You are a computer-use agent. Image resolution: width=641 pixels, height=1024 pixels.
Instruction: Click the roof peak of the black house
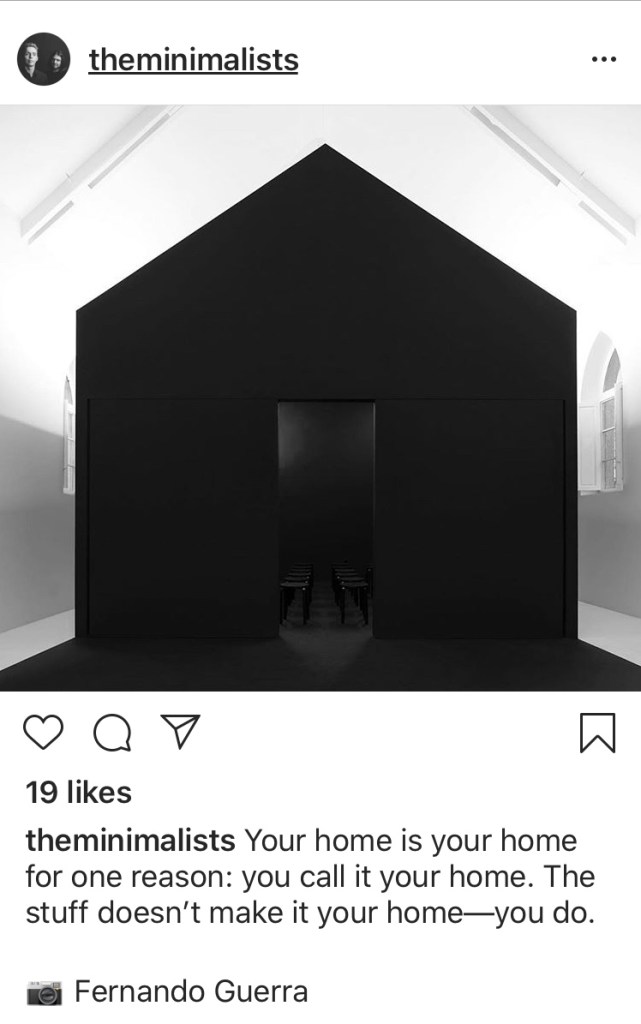(x=325, y=152)
